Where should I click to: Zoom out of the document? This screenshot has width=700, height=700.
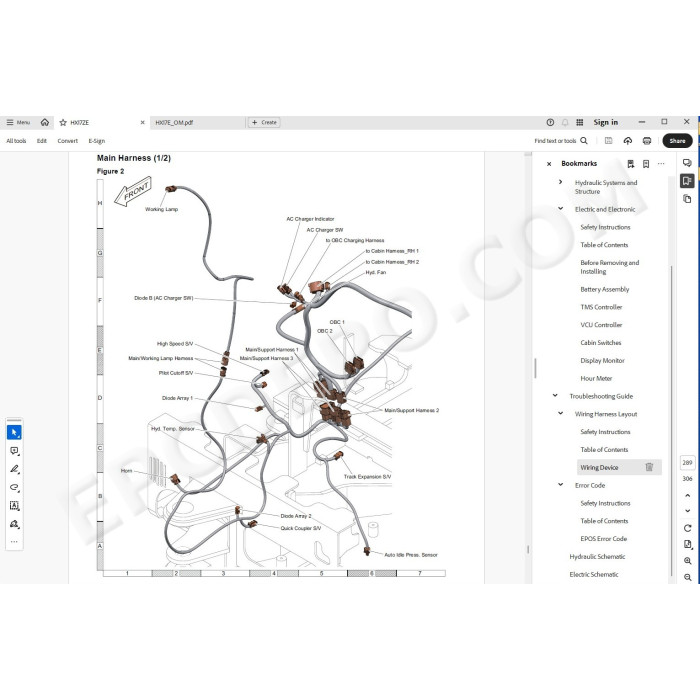pos(688,577)
